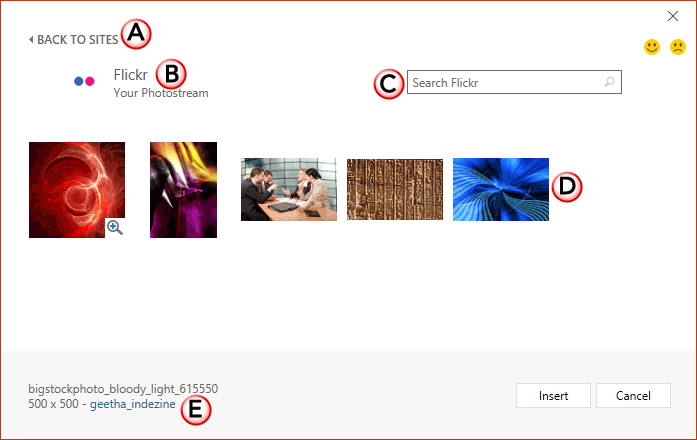Select the brown hieroglyph texture thumbnail

395,189
